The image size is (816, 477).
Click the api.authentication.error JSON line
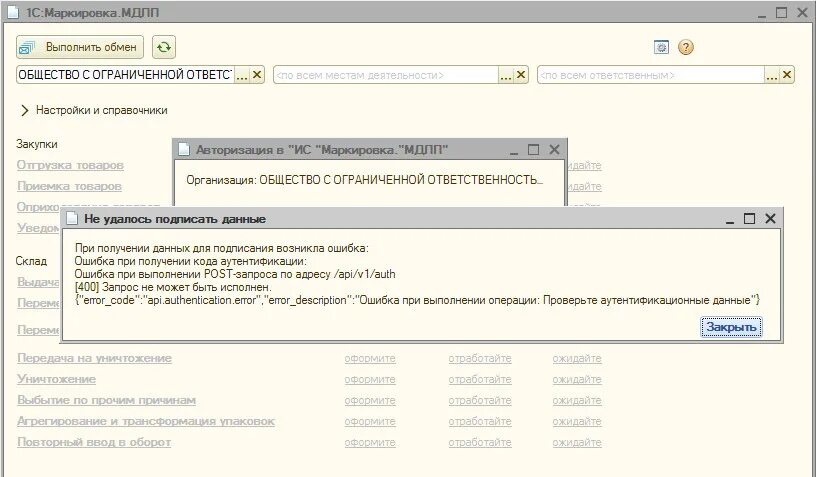(417, 300)
